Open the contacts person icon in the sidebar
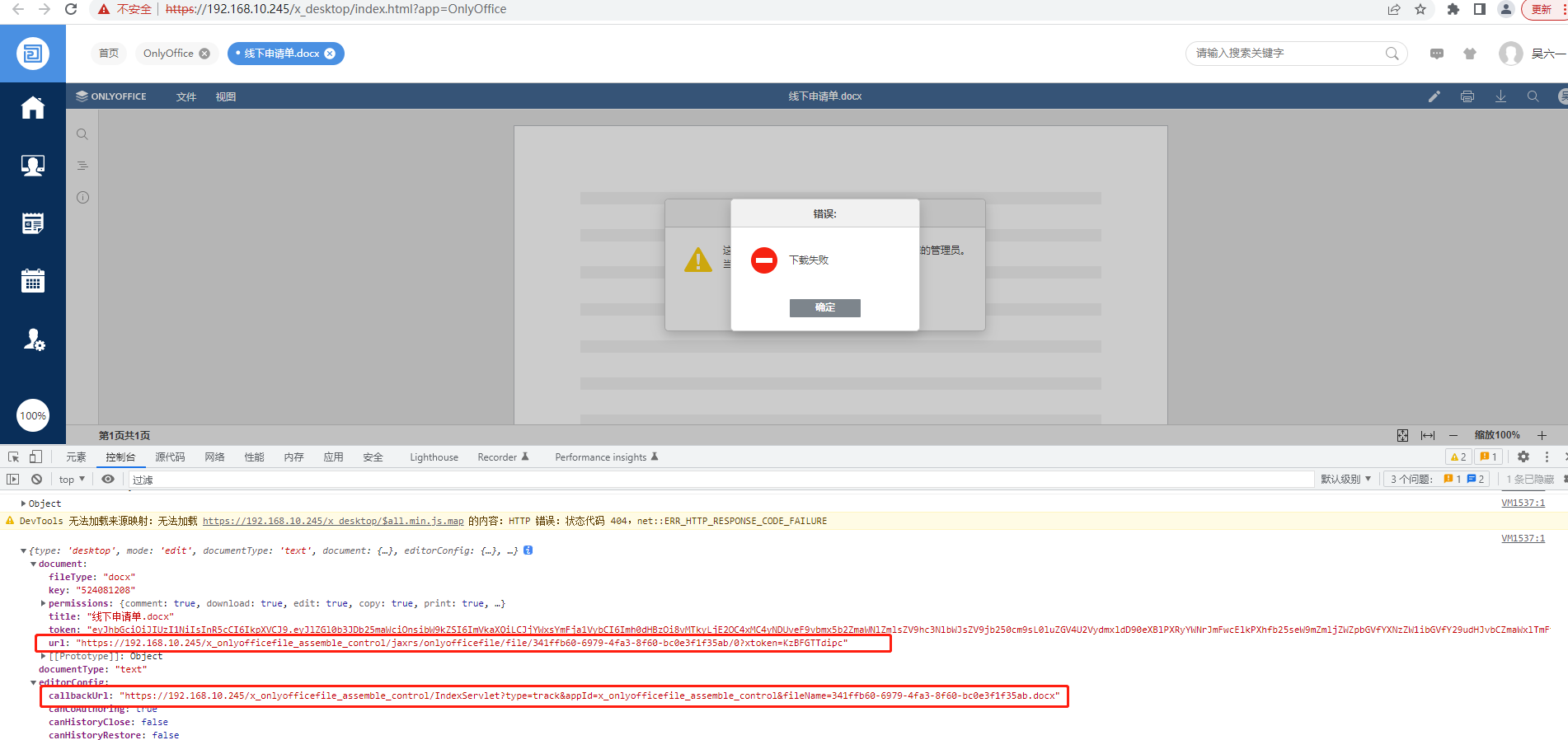 coord(33,166)
